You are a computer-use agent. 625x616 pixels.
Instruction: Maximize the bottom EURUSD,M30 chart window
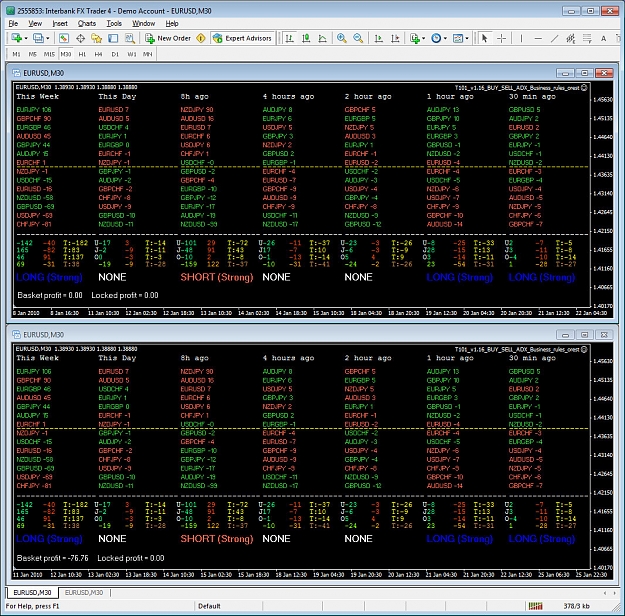pyautogui.click(x=584, y=335)
